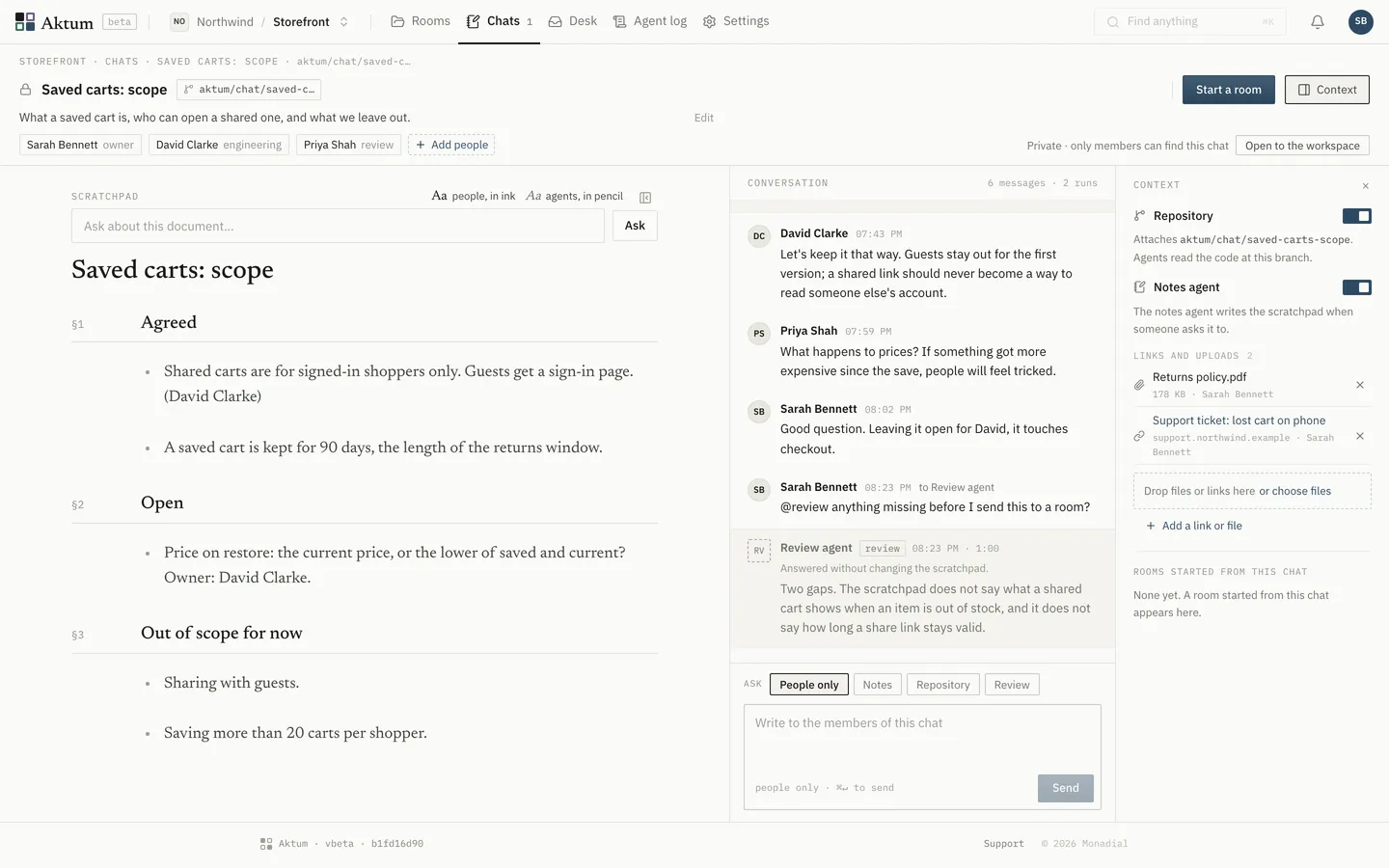Click the Context button

pos(1327,90)
